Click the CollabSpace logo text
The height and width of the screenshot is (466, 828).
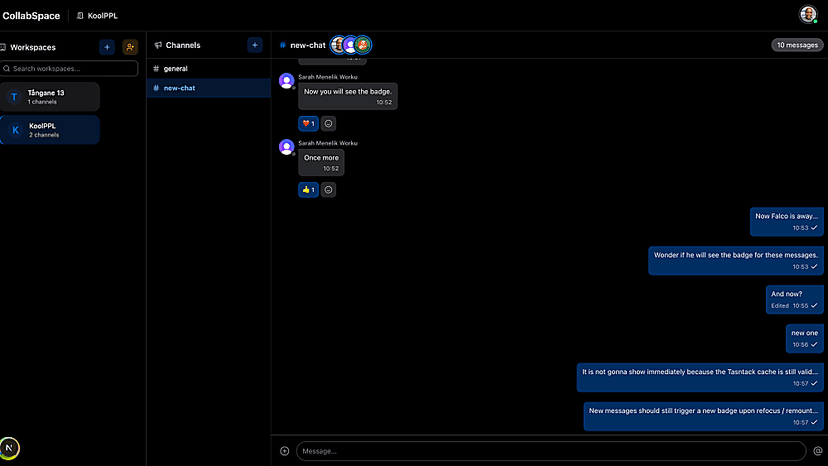(x=31, y=16)
